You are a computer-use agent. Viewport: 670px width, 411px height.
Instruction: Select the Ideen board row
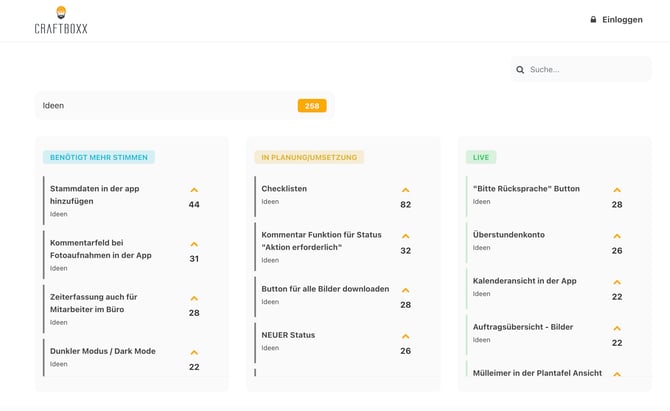pos(160,105)
